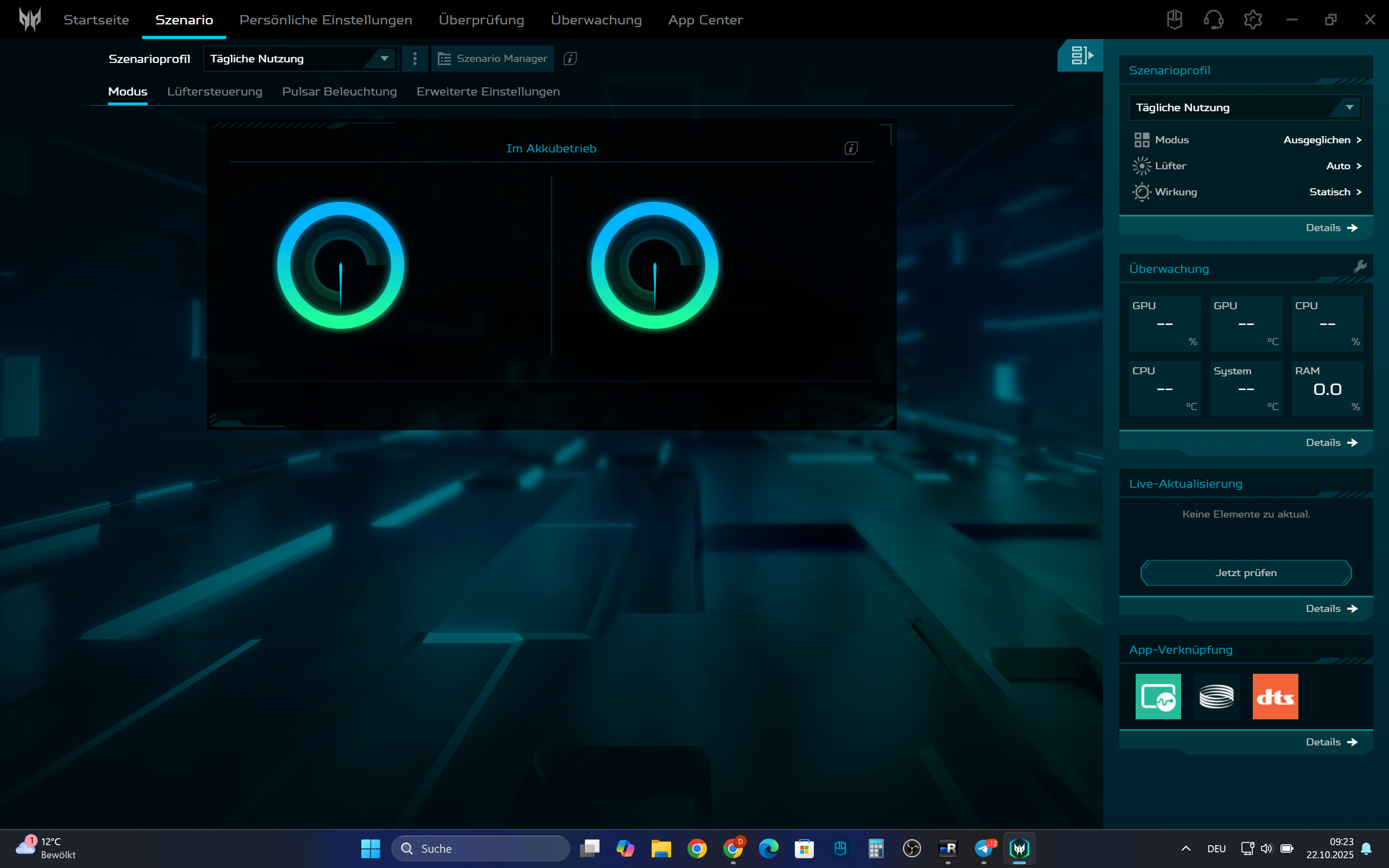Image resolution: width=1389 pixels, height=868 pixels.
Task: Open the headset support icon
Action: [x=1213, y=20]
